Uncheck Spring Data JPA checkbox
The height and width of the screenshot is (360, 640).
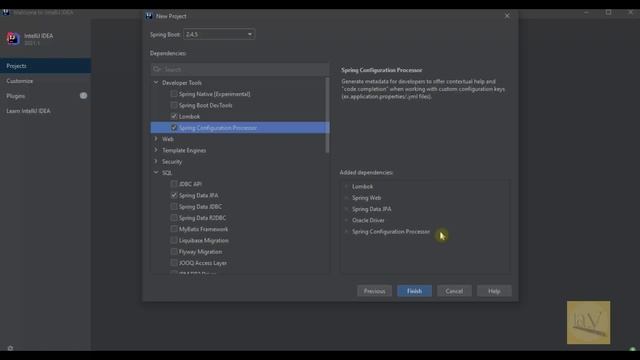tap(174, 196)
